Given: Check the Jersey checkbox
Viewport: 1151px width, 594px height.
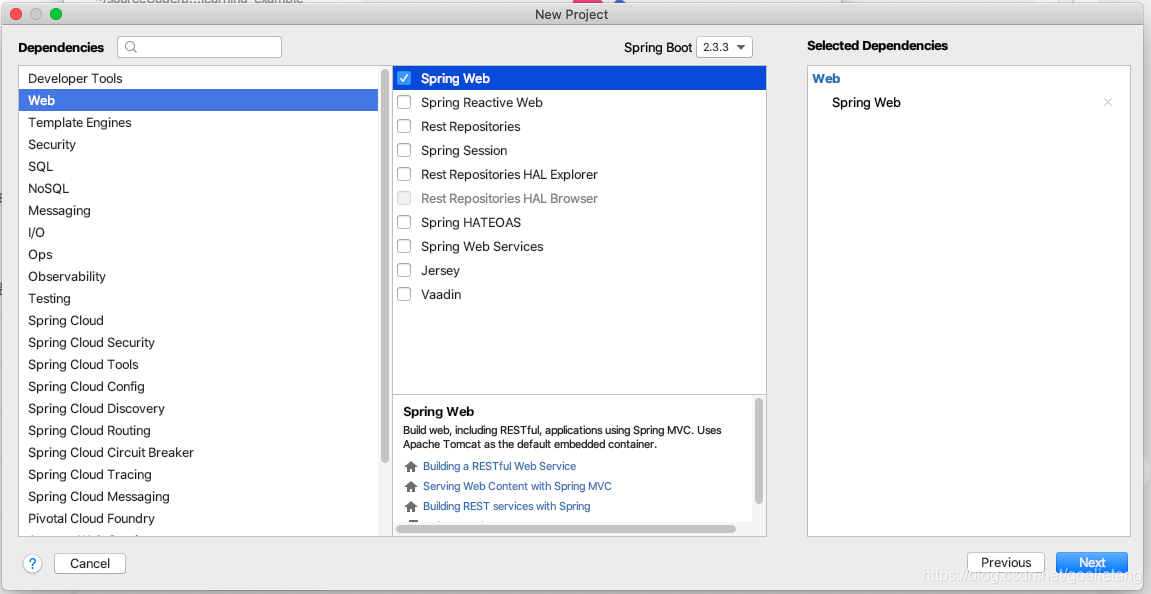Looking at the screenshot, I should (x=404, y=270).
